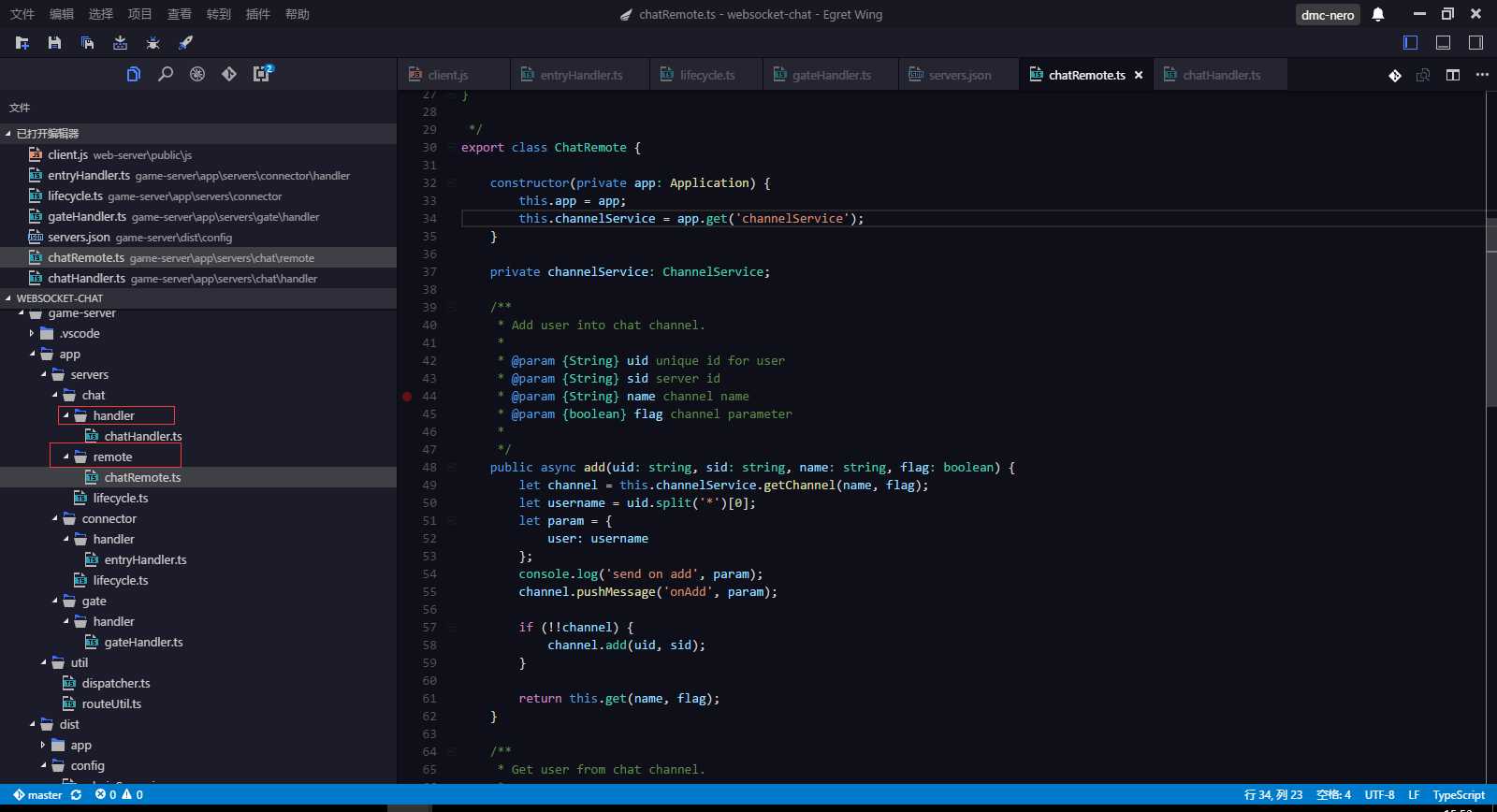1497x812 pixels.
Task: Switch to the chatHandler.ts tab
Action: (x=1221, y=75)
